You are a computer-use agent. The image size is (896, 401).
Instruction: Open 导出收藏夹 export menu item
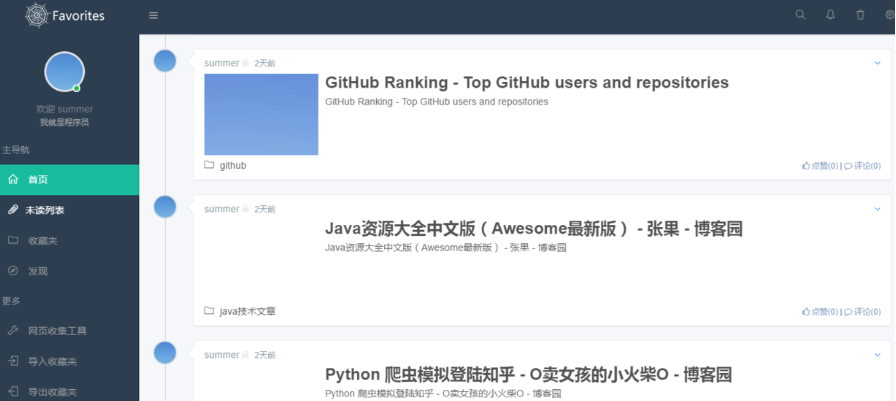[69, 391]
